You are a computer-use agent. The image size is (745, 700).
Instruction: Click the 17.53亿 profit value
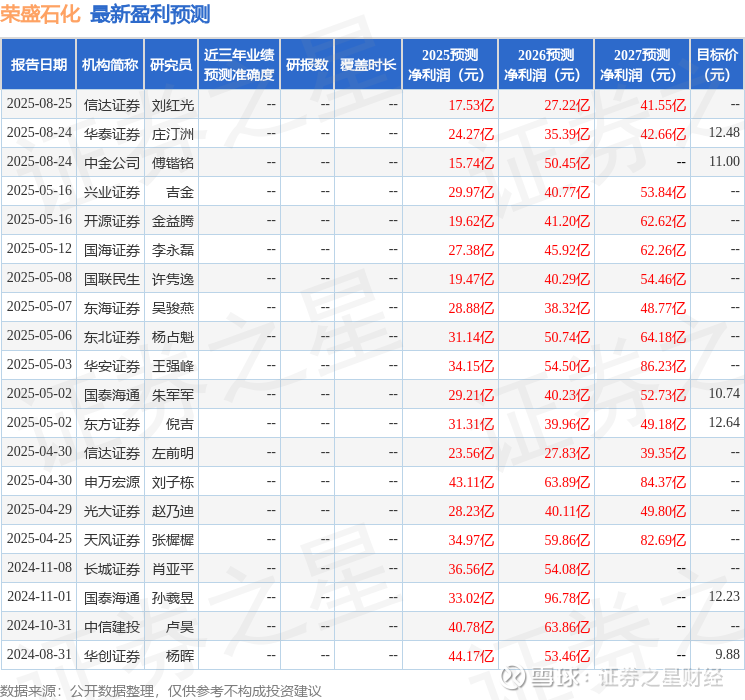pos(471,105)
